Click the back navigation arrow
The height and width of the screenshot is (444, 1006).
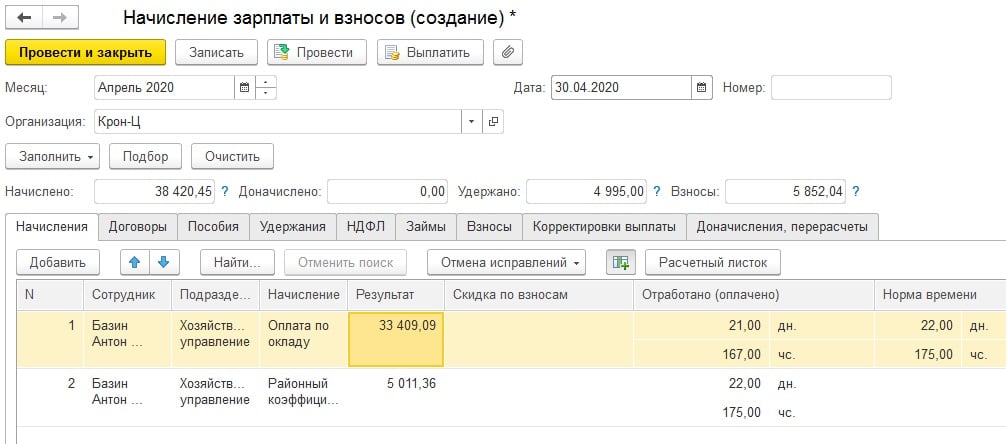[x=24, y=19]
